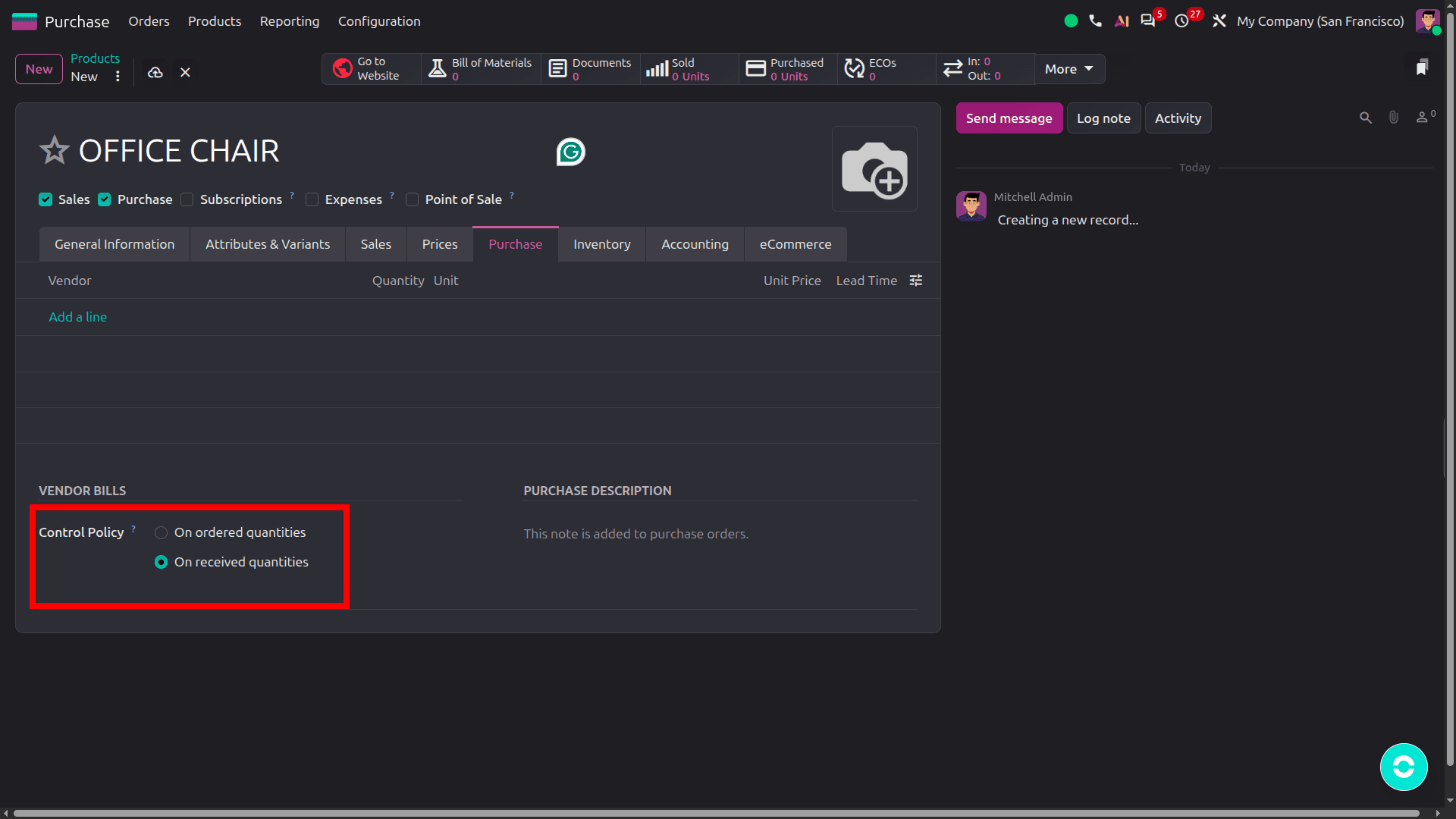This screenshot has width=1456, height=819.
Task: Open the messages icon with badge 5
Action: pos(1148,21)
